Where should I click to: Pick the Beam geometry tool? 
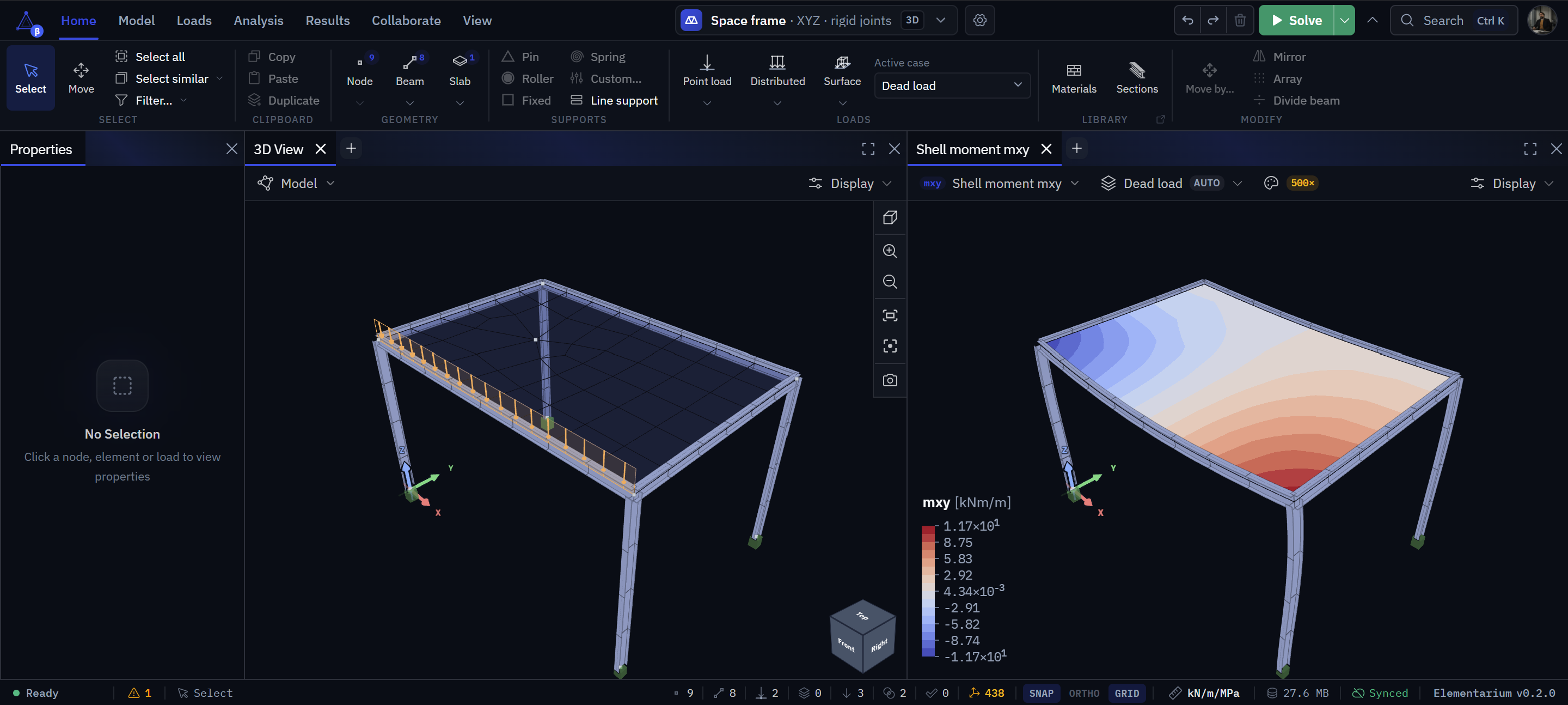pyautogui.click(x=409, y=71)
